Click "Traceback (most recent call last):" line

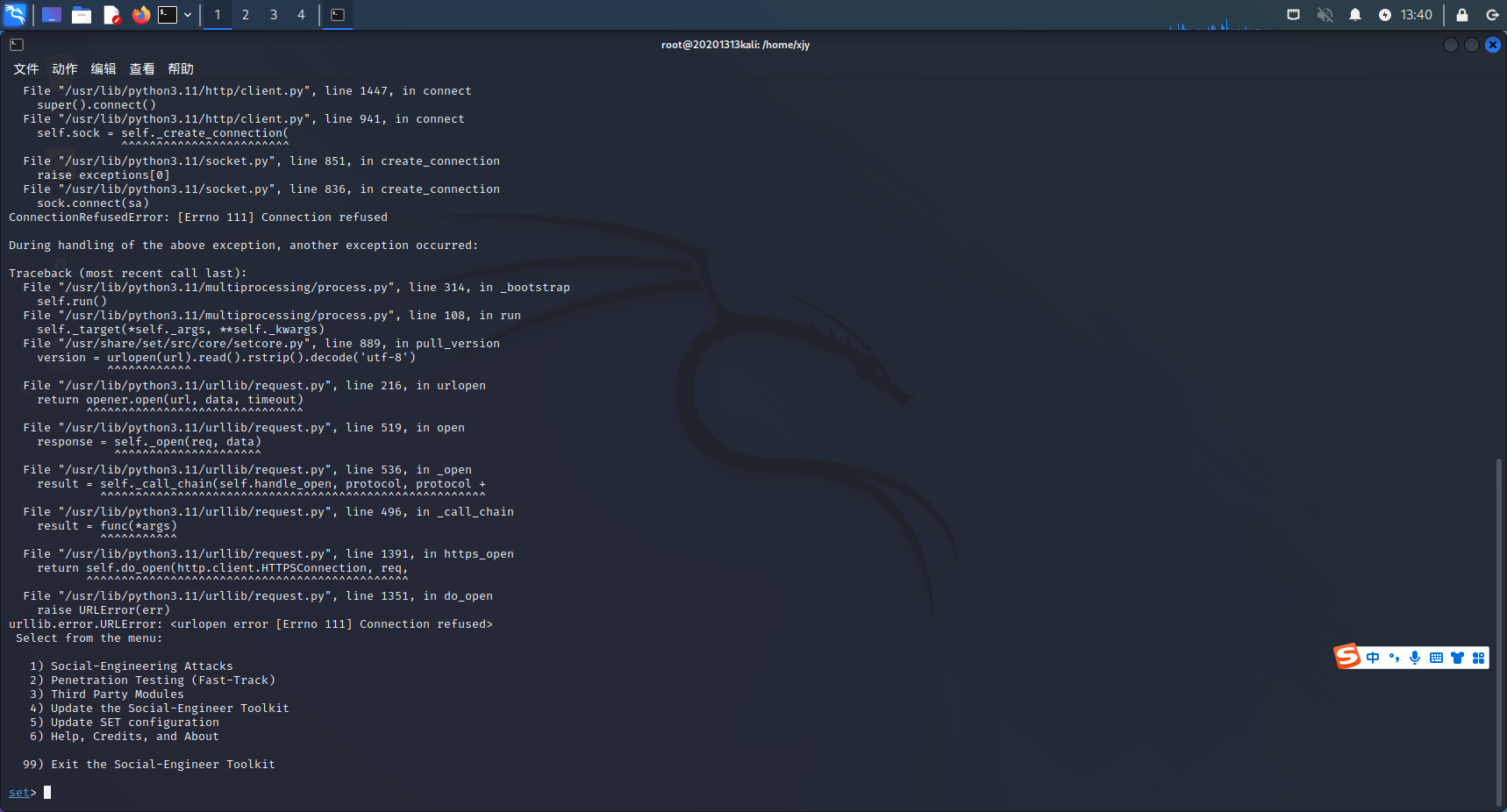tap(128, 274)
